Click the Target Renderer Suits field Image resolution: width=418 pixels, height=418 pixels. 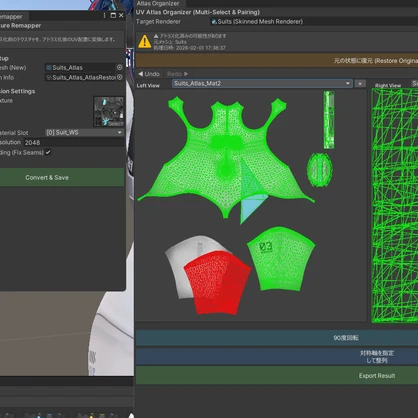pos(313,22)
